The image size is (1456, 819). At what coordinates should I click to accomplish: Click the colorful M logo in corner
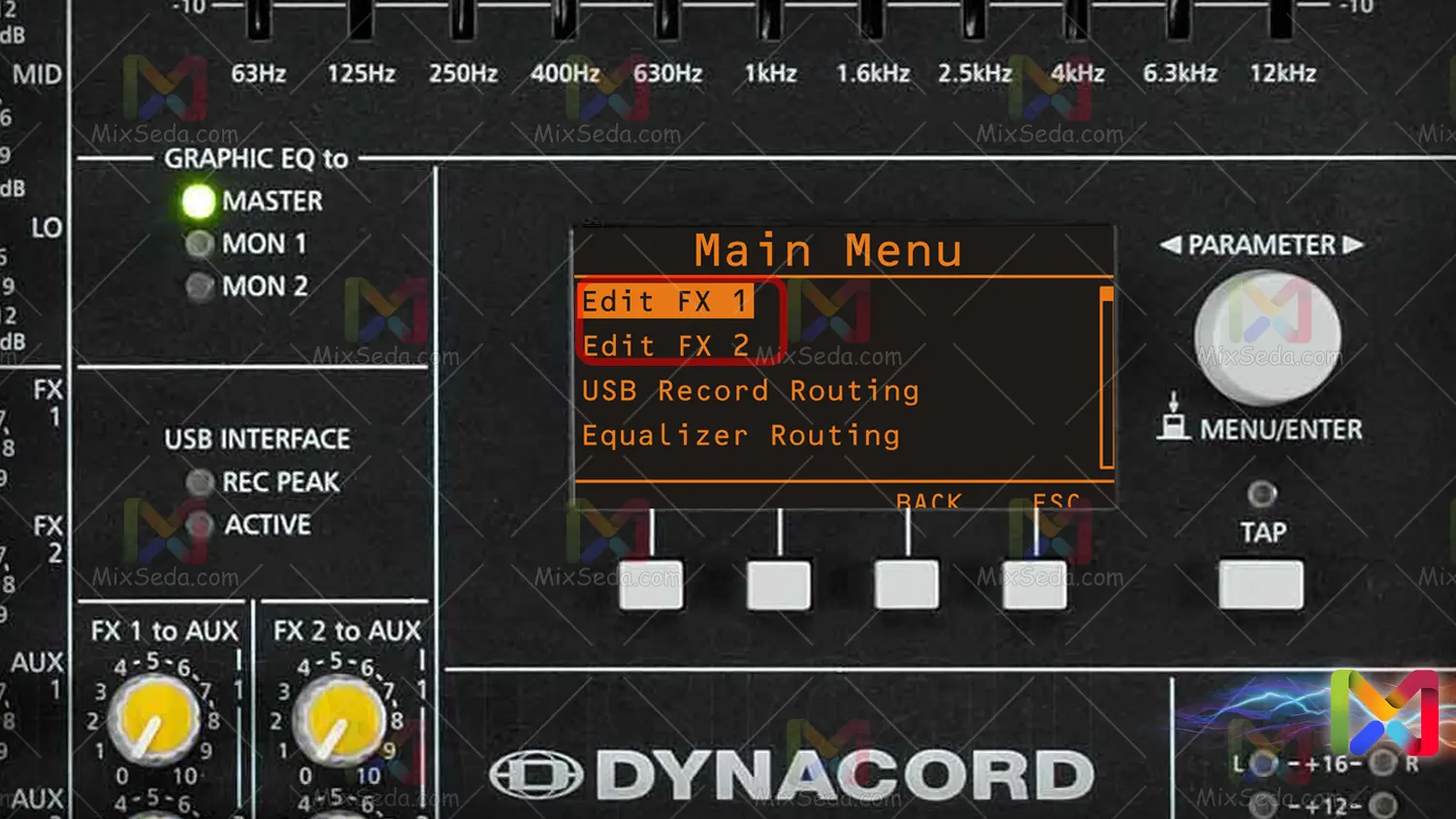[x=1384, y=713]
